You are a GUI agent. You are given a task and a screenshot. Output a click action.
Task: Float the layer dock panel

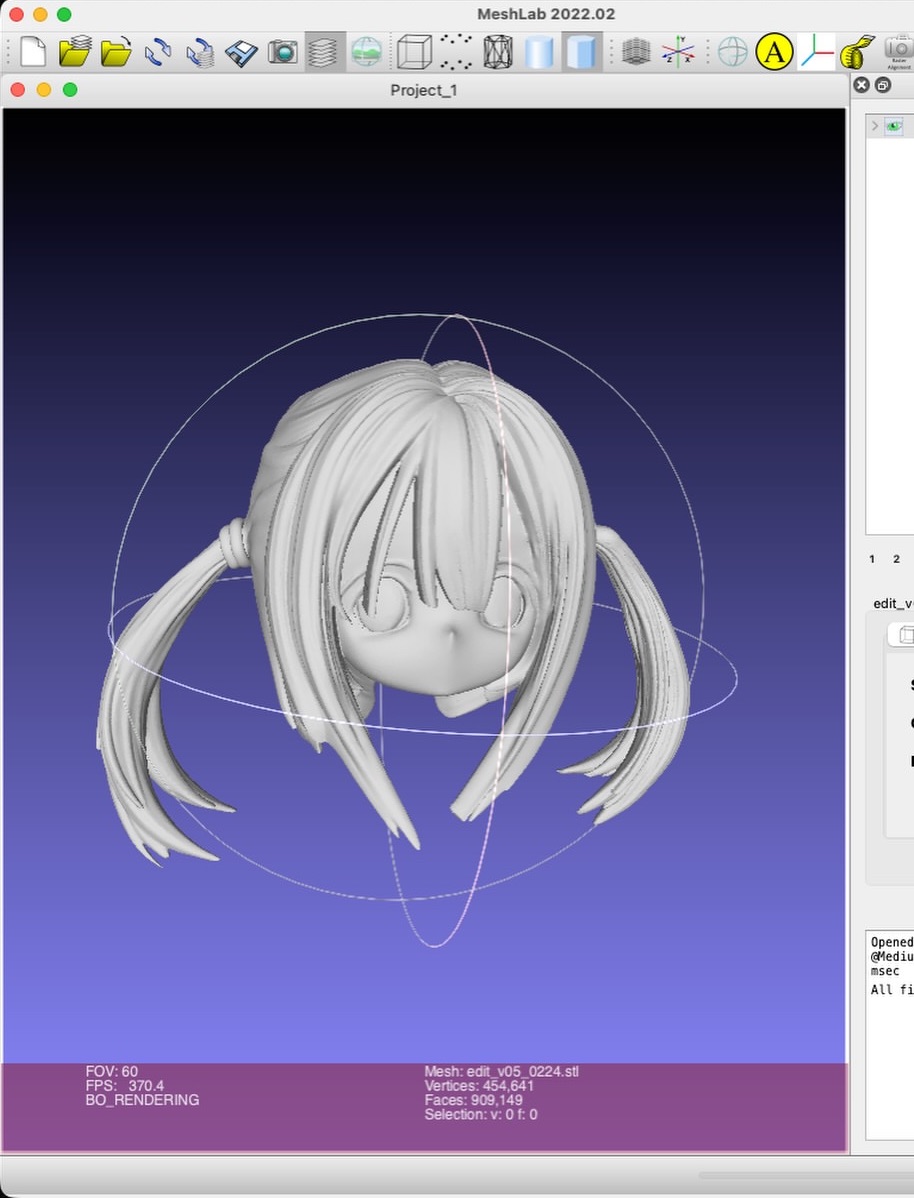coord(883,85)
